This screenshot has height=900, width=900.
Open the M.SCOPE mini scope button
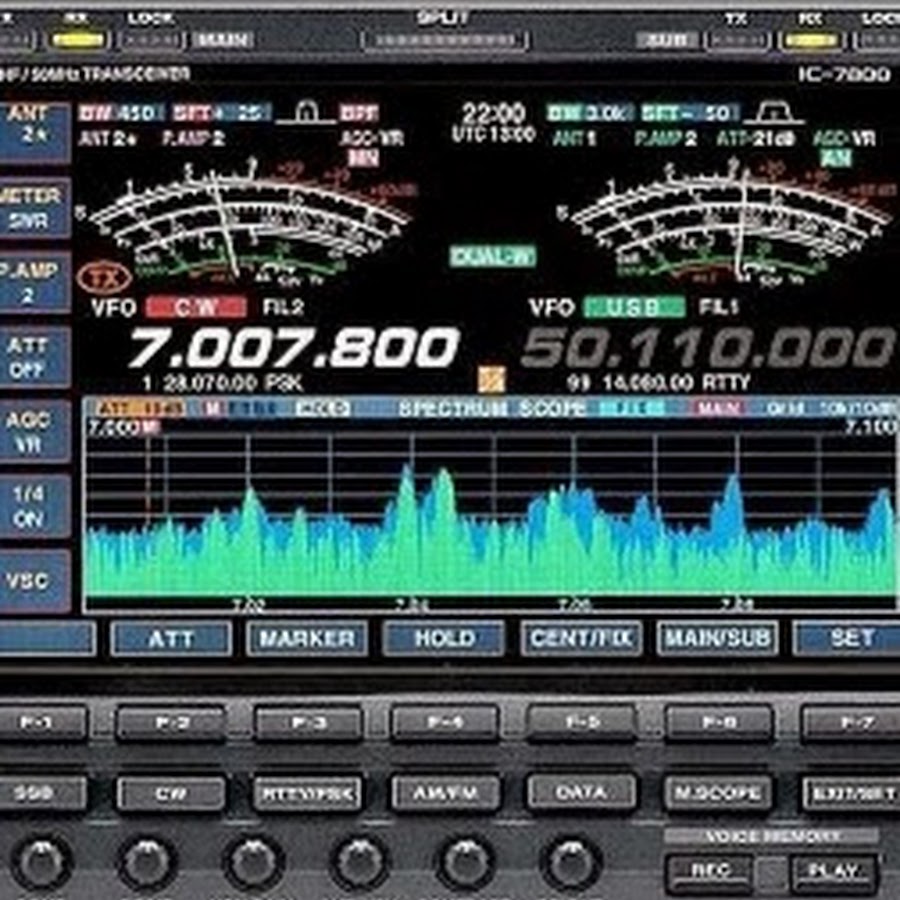[717, 794]
